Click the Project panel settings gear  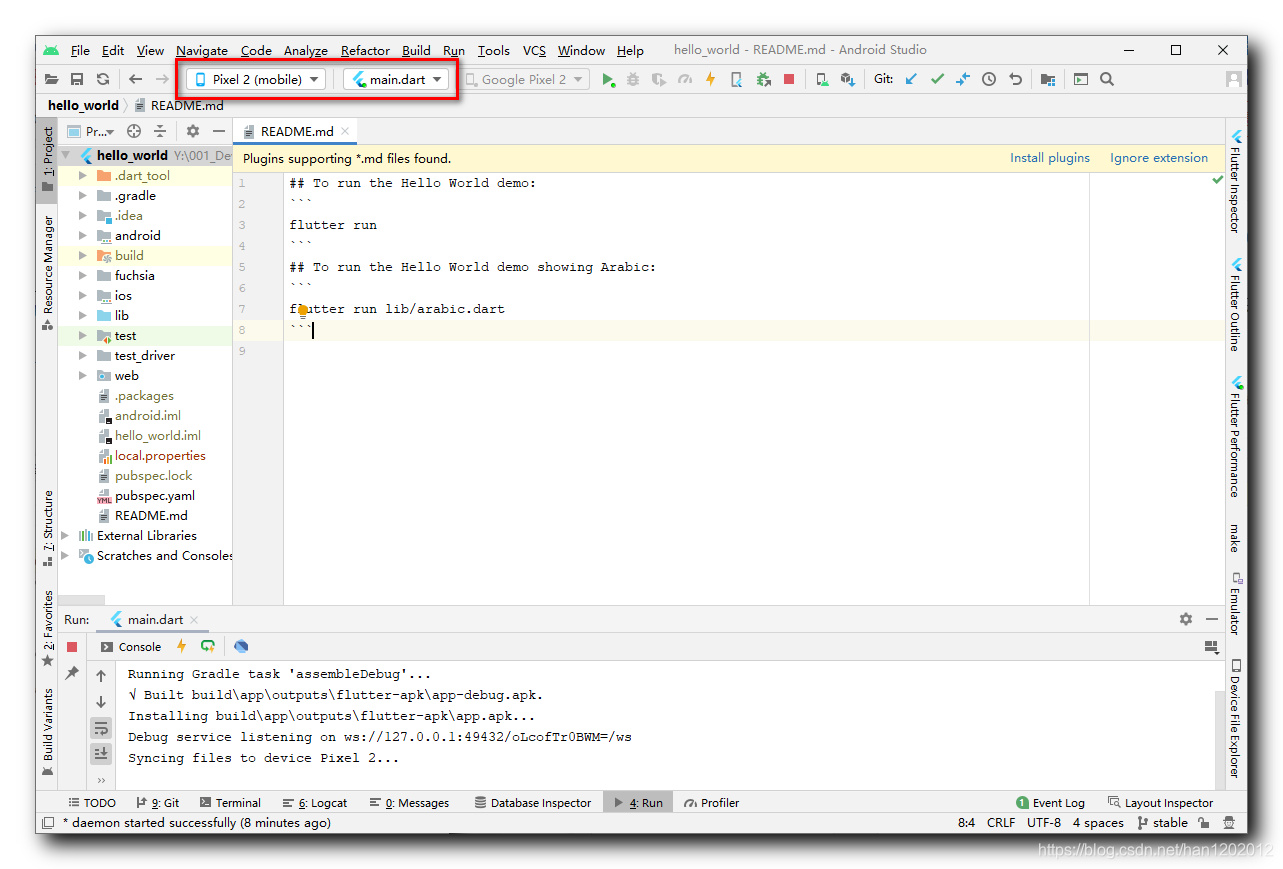click(193, 131)
